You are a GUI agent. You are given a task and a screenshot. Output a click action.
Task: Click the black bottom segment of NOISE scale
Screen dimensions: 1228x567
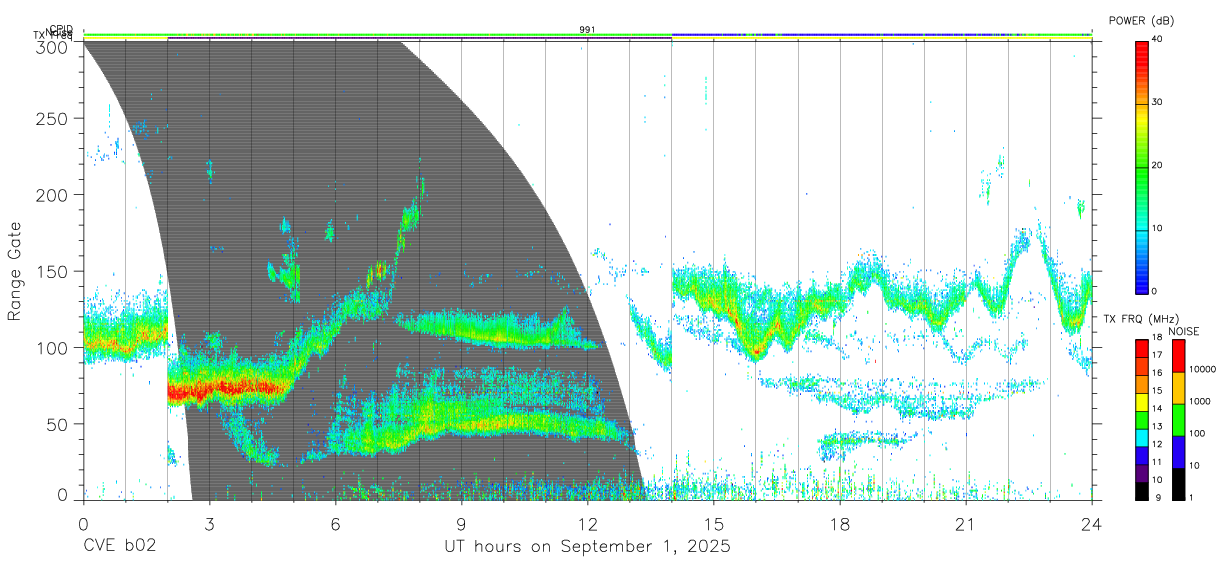1177,484
